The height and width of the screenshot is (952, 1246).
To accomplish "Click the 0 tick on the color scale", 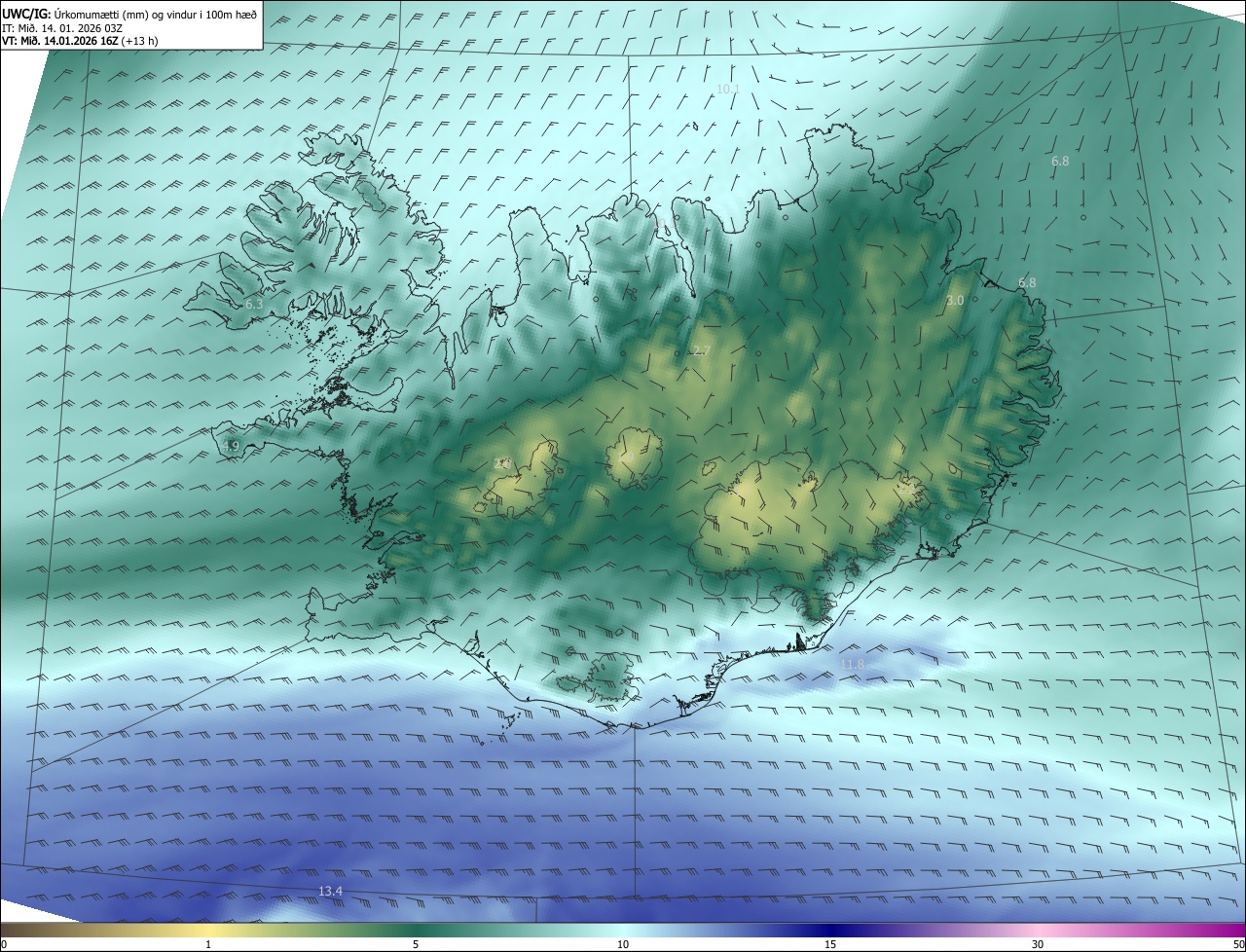I will 3,944.
